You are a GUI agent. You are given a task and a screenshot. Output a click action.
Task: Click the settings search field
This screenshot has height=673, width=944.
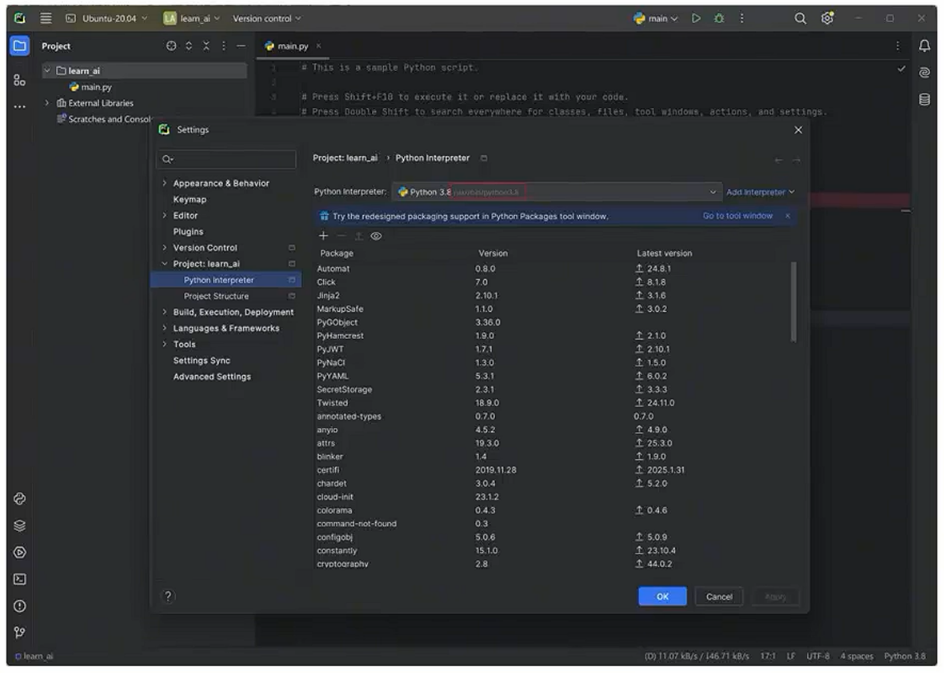(226, 159)
